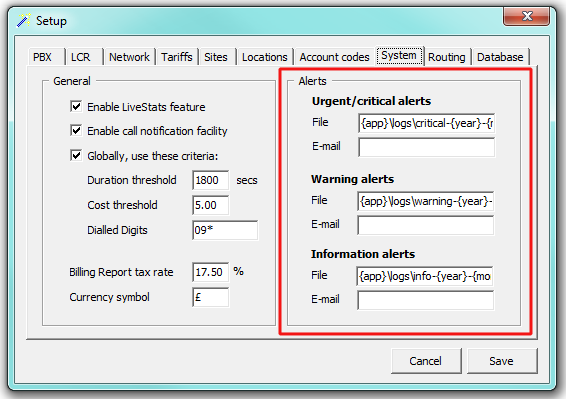Uncheck Enable call notification facility
566x399 pixels.
(x=76, y=130)
